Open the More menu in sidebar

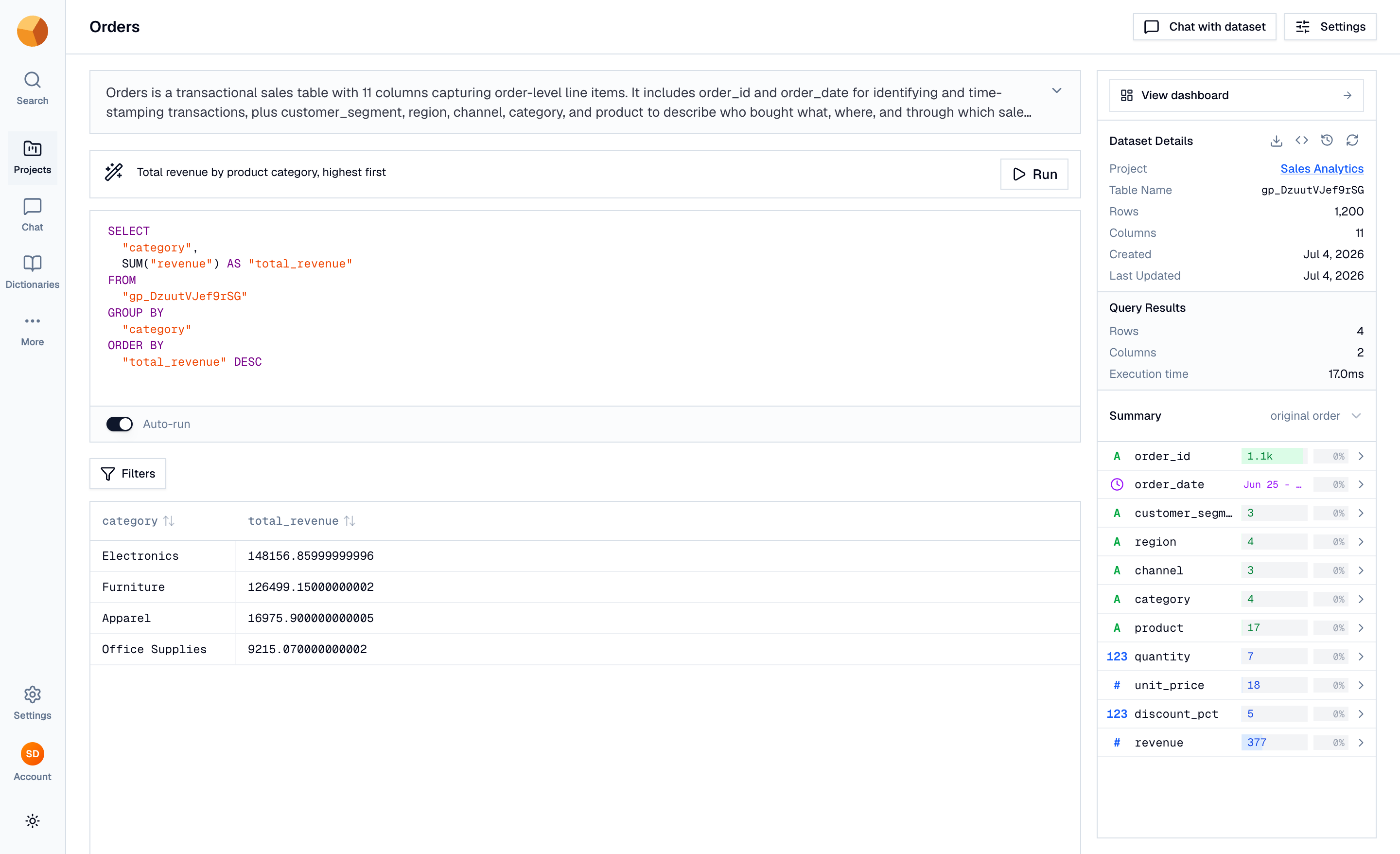pos(33,331)
